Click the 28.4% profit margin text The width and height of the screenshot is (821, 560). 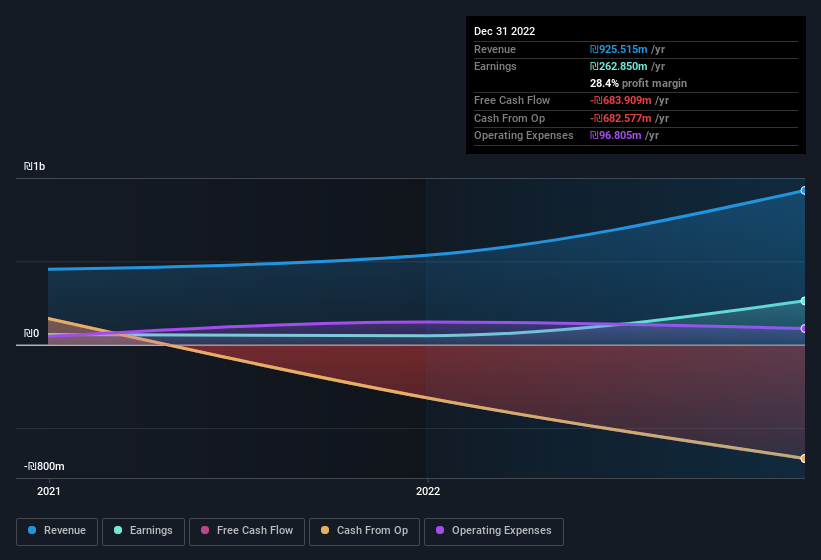tap(638, 83)
